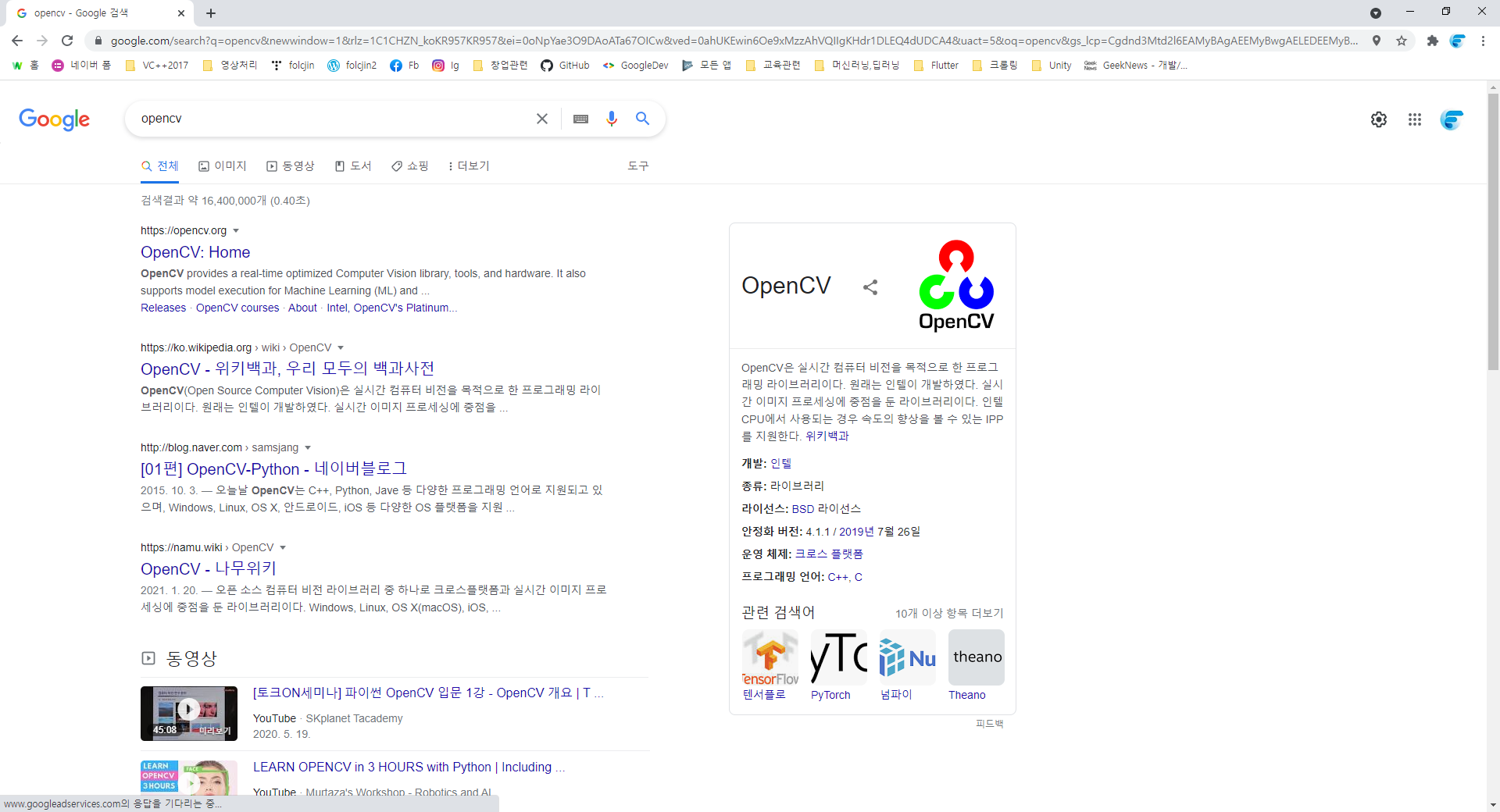Open the About sitelink
The image size is (1500, 812).
(302, 308)
